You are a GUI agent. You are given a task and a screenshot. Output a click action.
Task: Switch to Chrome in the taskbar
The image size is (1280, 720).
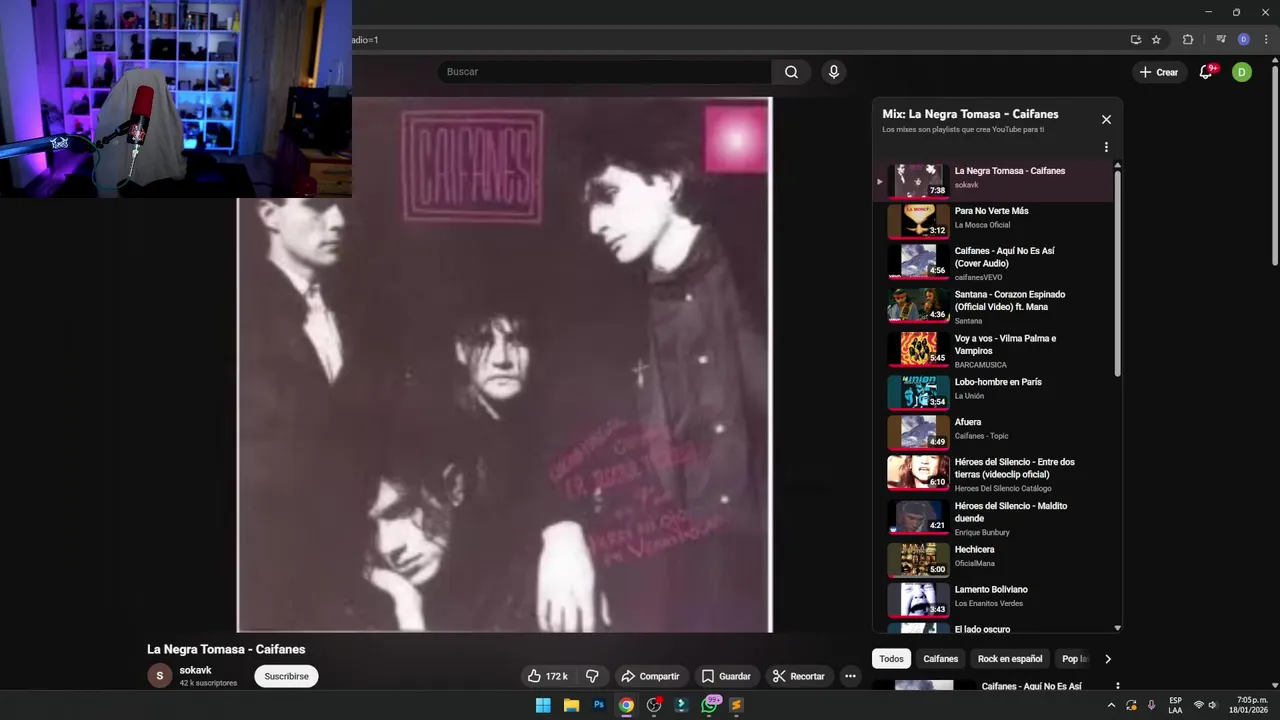click(x=626, y=705)
